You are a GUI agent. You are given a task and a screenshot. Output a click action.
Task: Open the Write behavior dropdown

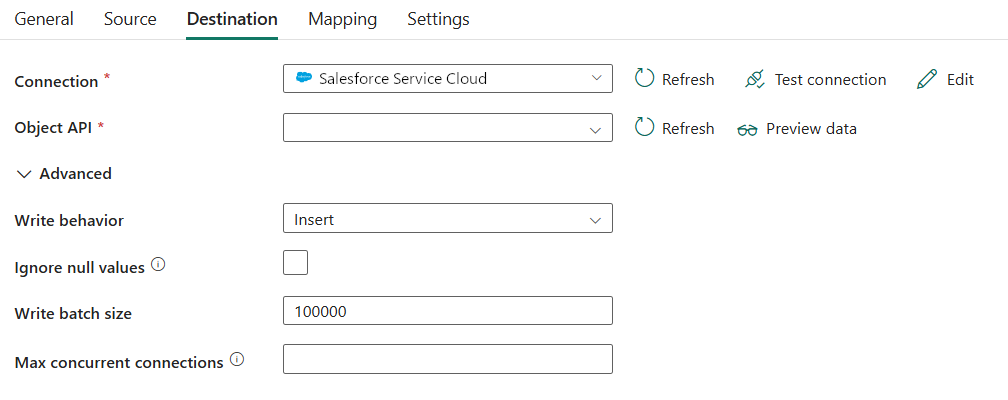coord(448,219)
